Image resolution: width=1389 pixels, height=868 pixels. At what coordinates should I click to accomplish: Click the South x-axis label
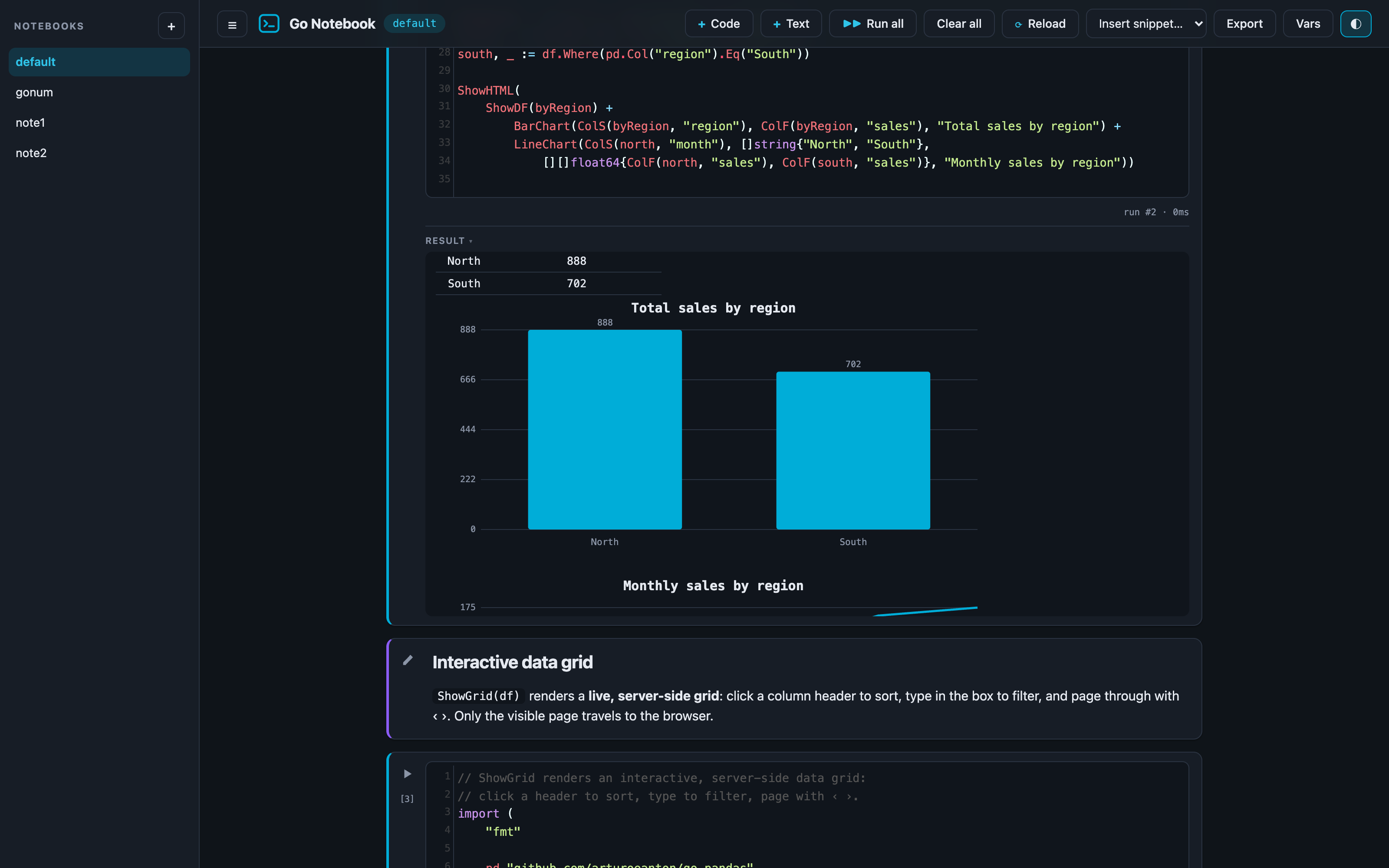[x=853, y=542]
